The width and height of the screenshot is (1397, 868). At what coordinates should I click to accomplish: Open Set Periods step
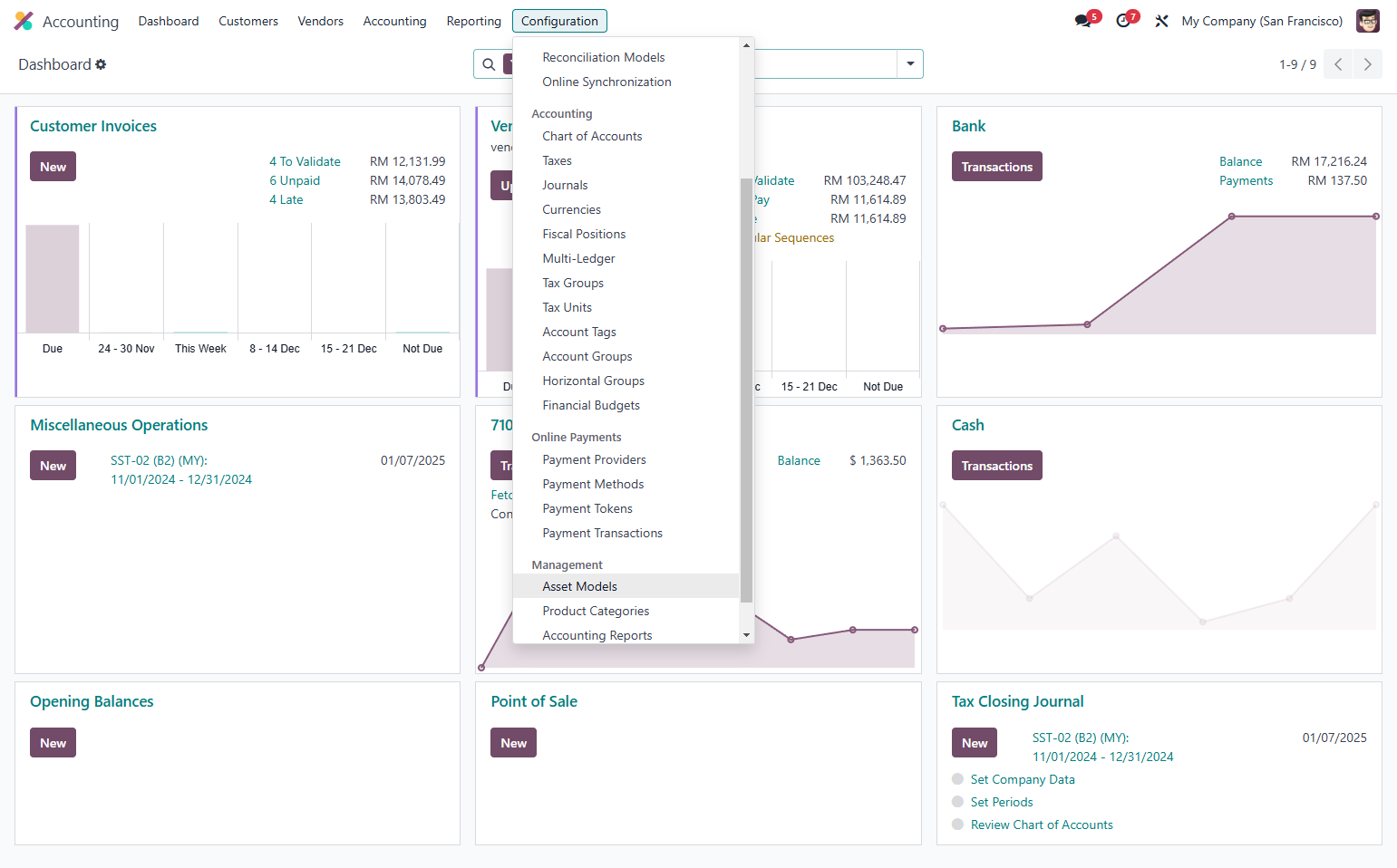tap(1002, 802)
